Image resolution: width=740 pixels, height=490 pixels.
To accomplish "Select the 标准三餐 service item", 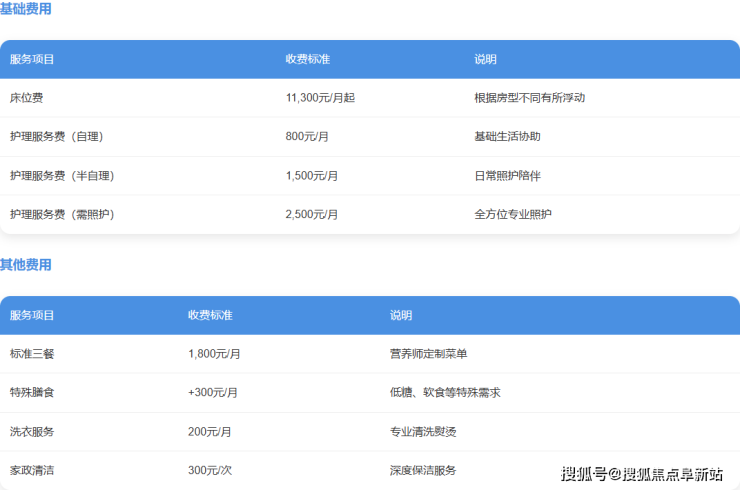I will coord(32,353).
